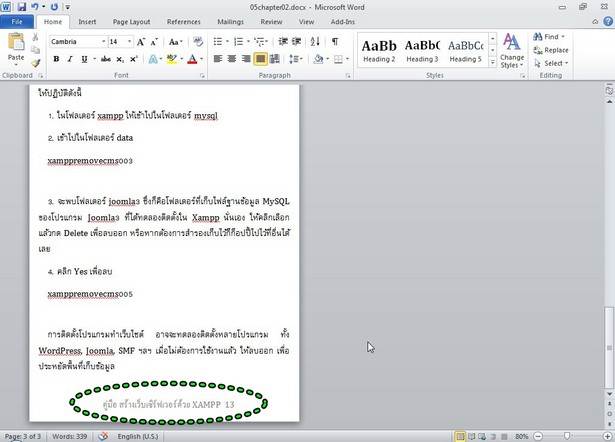
Task: Decrease paragraph indent
Action: (x=283, y=42)
